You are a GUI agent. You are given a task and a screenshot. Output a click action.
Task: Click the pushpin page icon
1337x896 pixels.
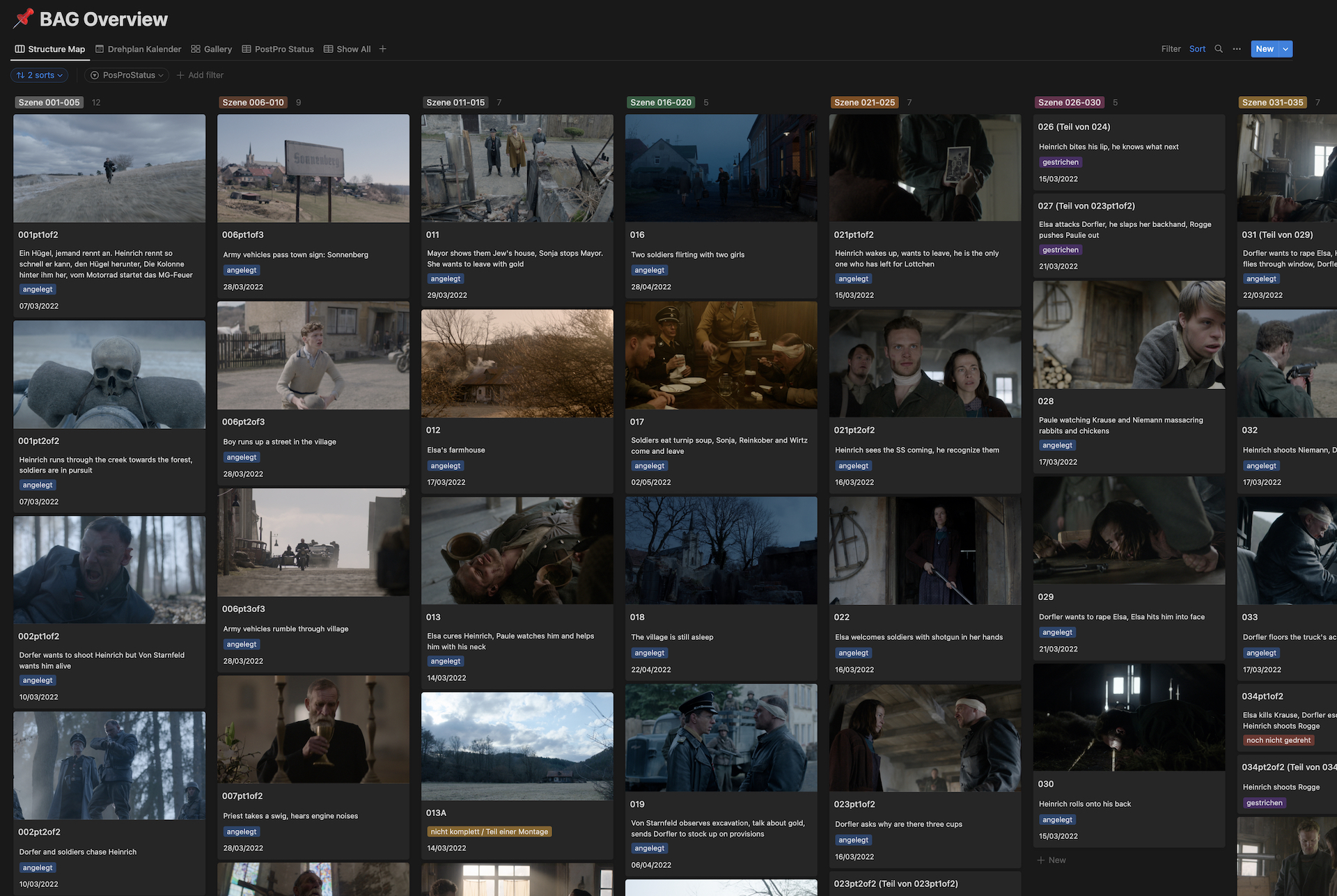coord(23,19)
